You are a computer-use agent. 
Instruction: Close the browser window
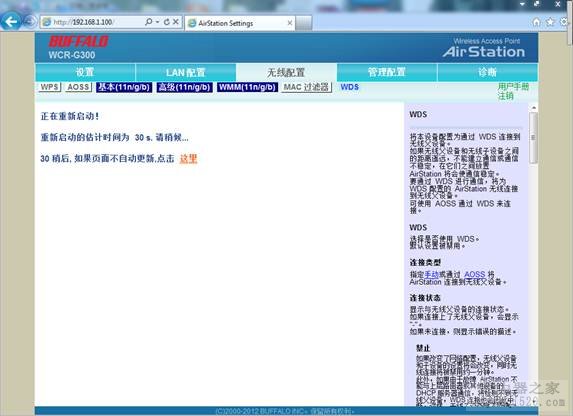click(558, 4)
